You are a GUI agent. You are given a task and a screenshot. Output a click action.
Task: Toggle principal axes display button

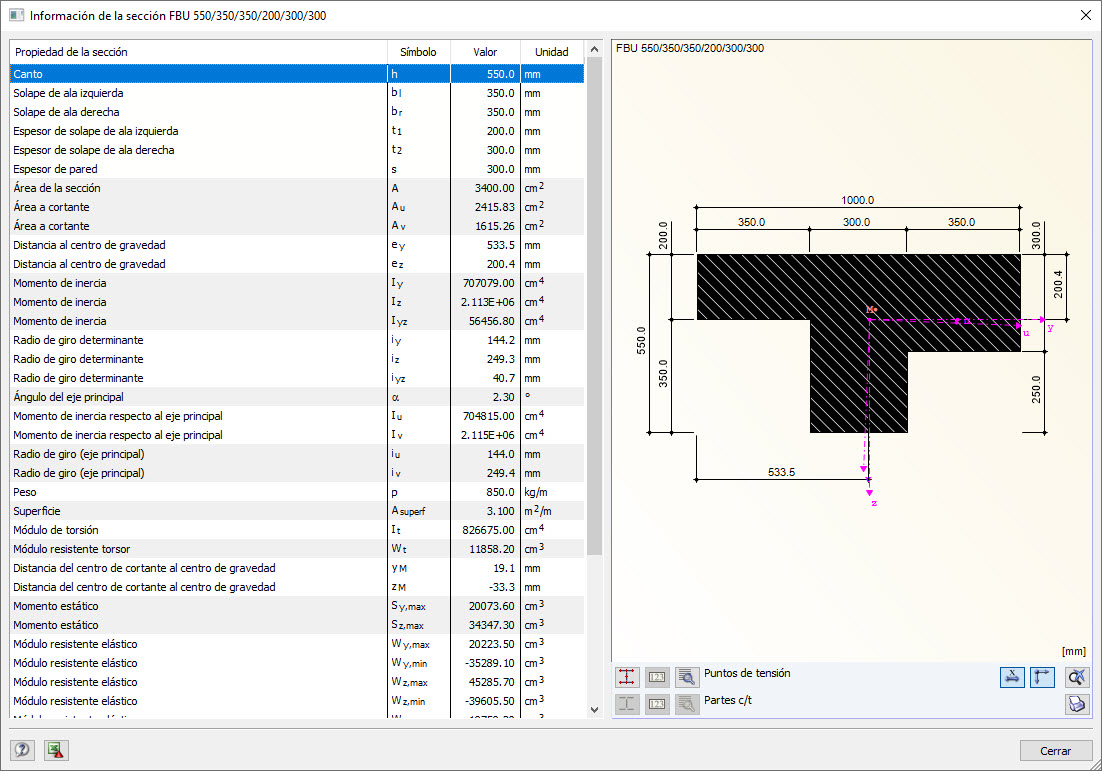coord(1042,677)
